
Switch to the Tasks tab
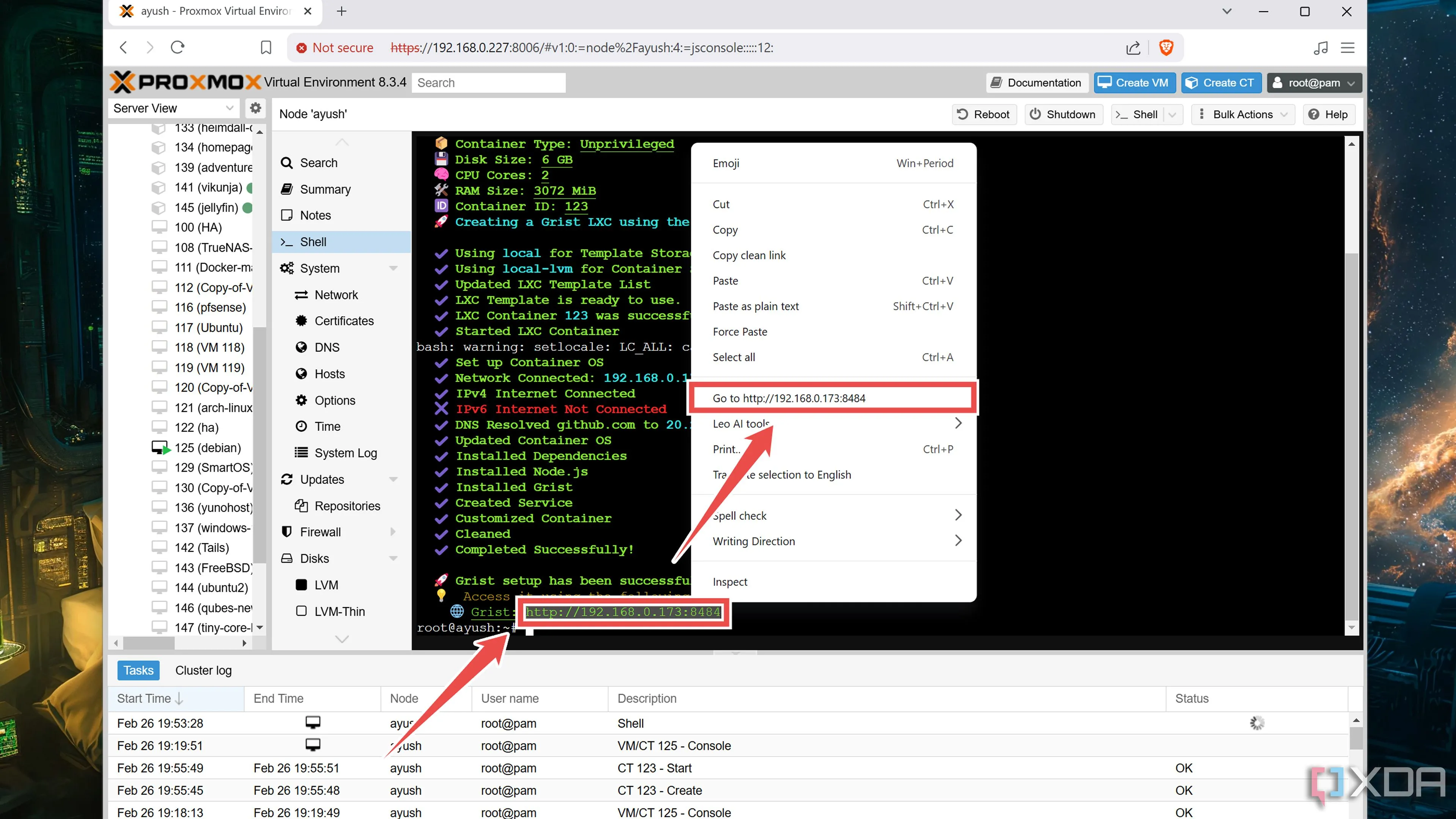[x=138, y=671]
